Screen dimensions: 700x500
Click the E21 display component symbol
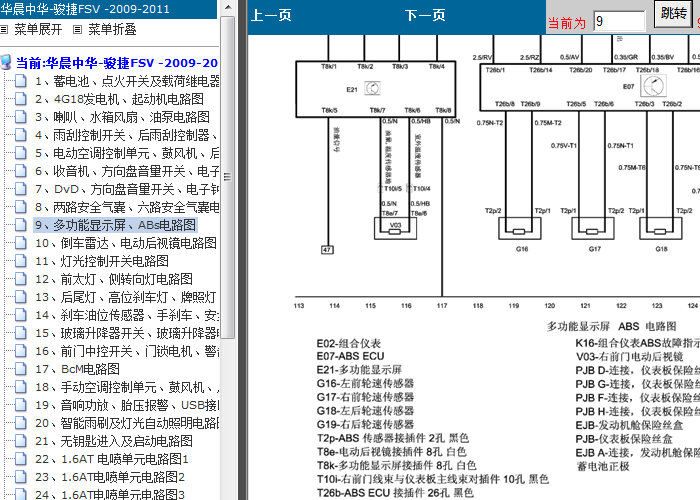[x=372, y=88]
